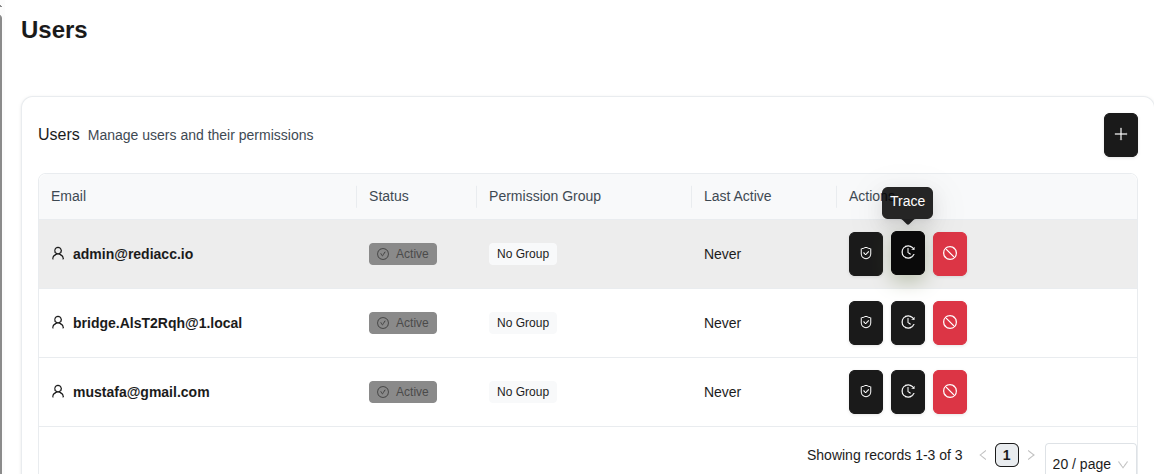This screenshot has height=474, width=1154.
Task: Expand the 20 / page size dropdown
Action: click(x=1090, y=464)
